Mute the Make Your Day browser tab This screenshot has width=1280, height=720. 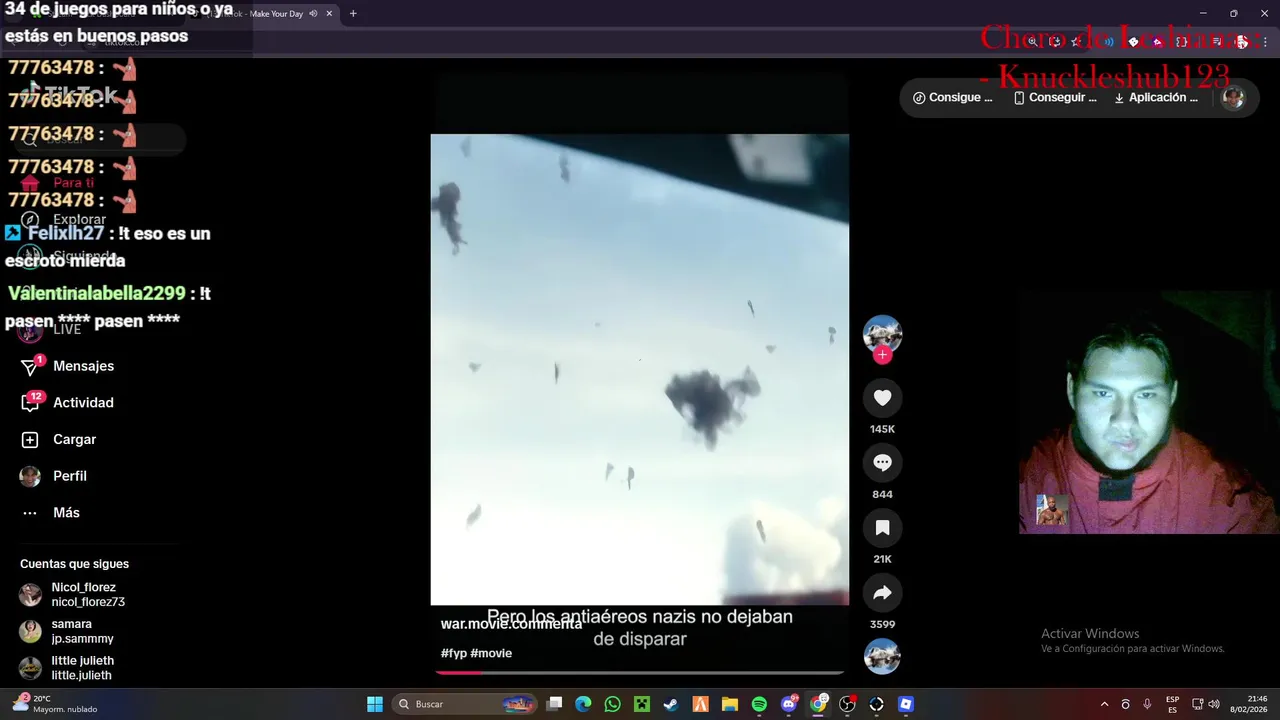[x=313, y=14]
